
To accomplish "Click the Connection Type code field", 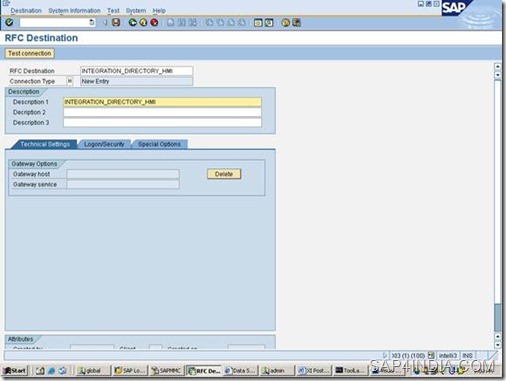I will (x=70, y=81).
